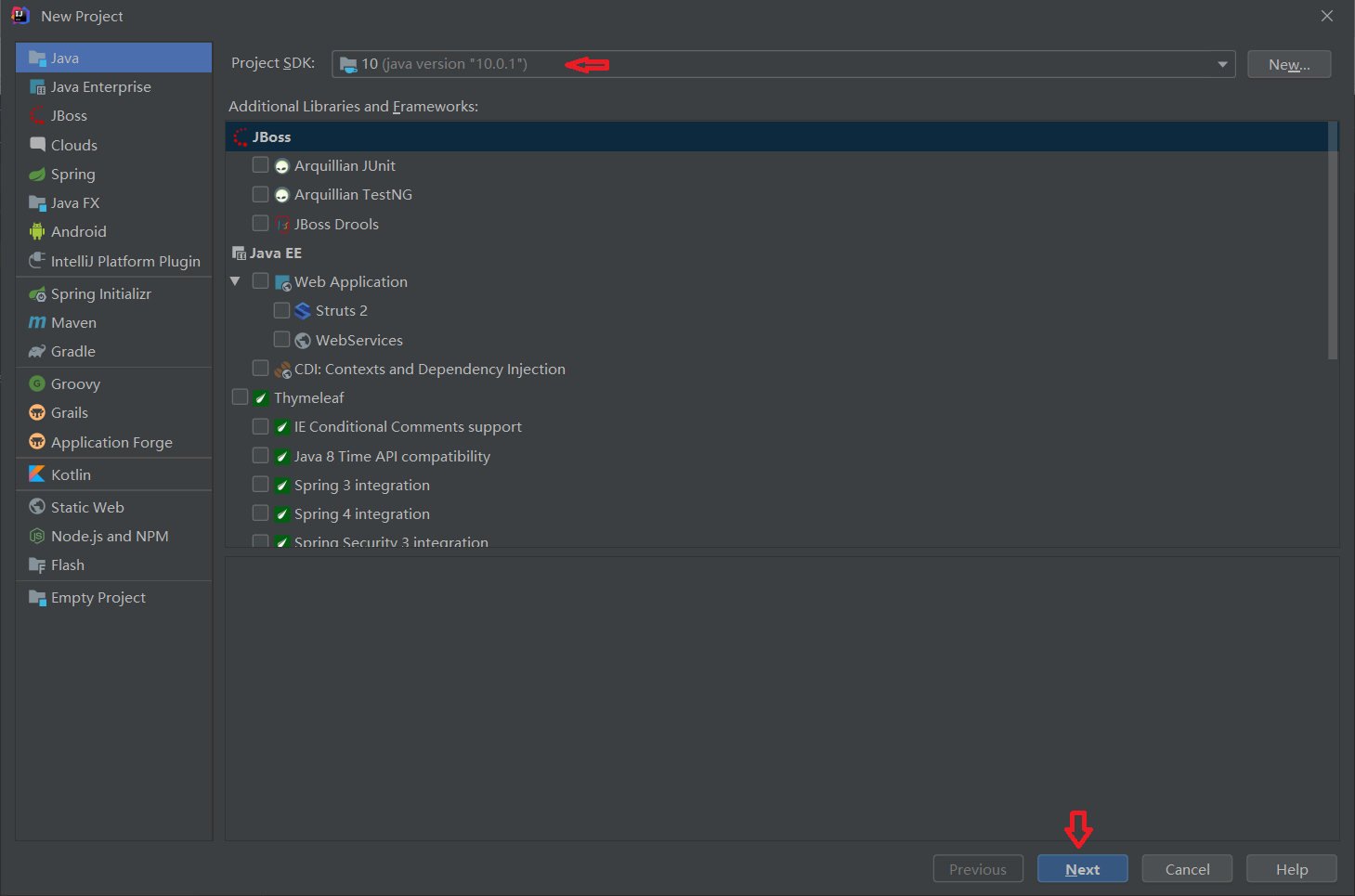Enable Arquillian JUnit support

click(260, 164)
